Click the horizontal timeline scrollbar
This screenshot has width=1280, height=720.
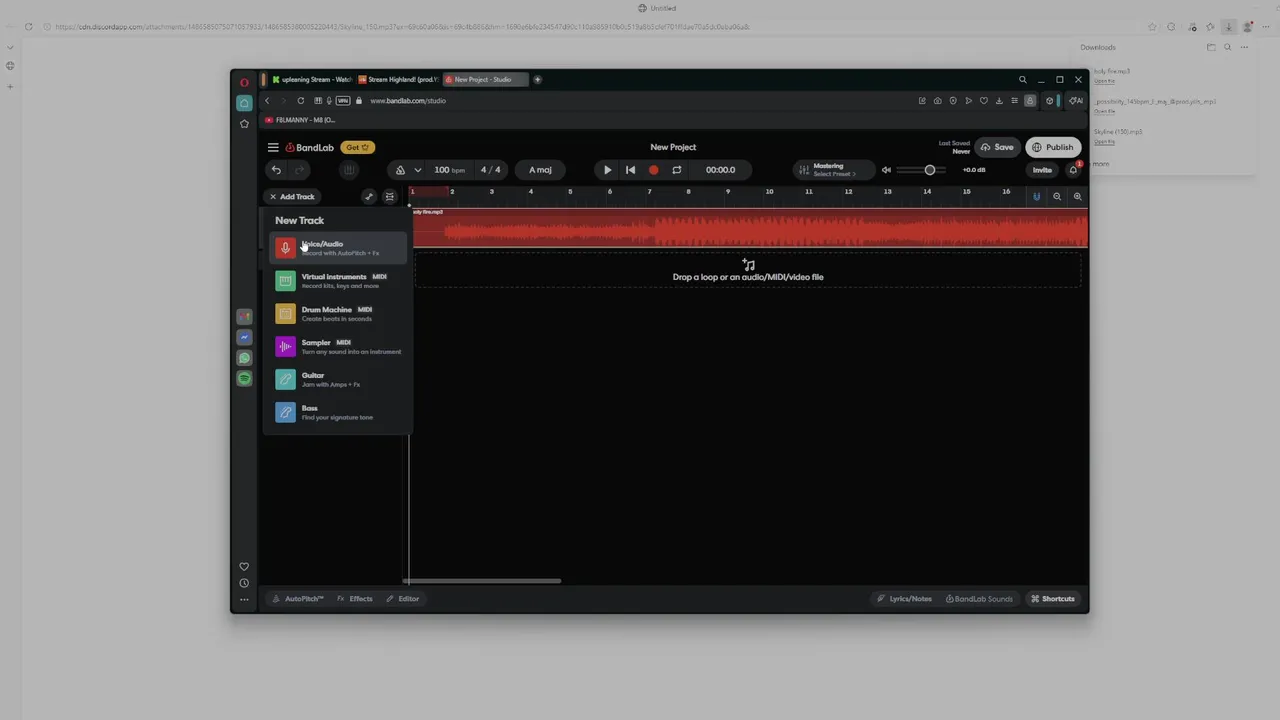482,580
